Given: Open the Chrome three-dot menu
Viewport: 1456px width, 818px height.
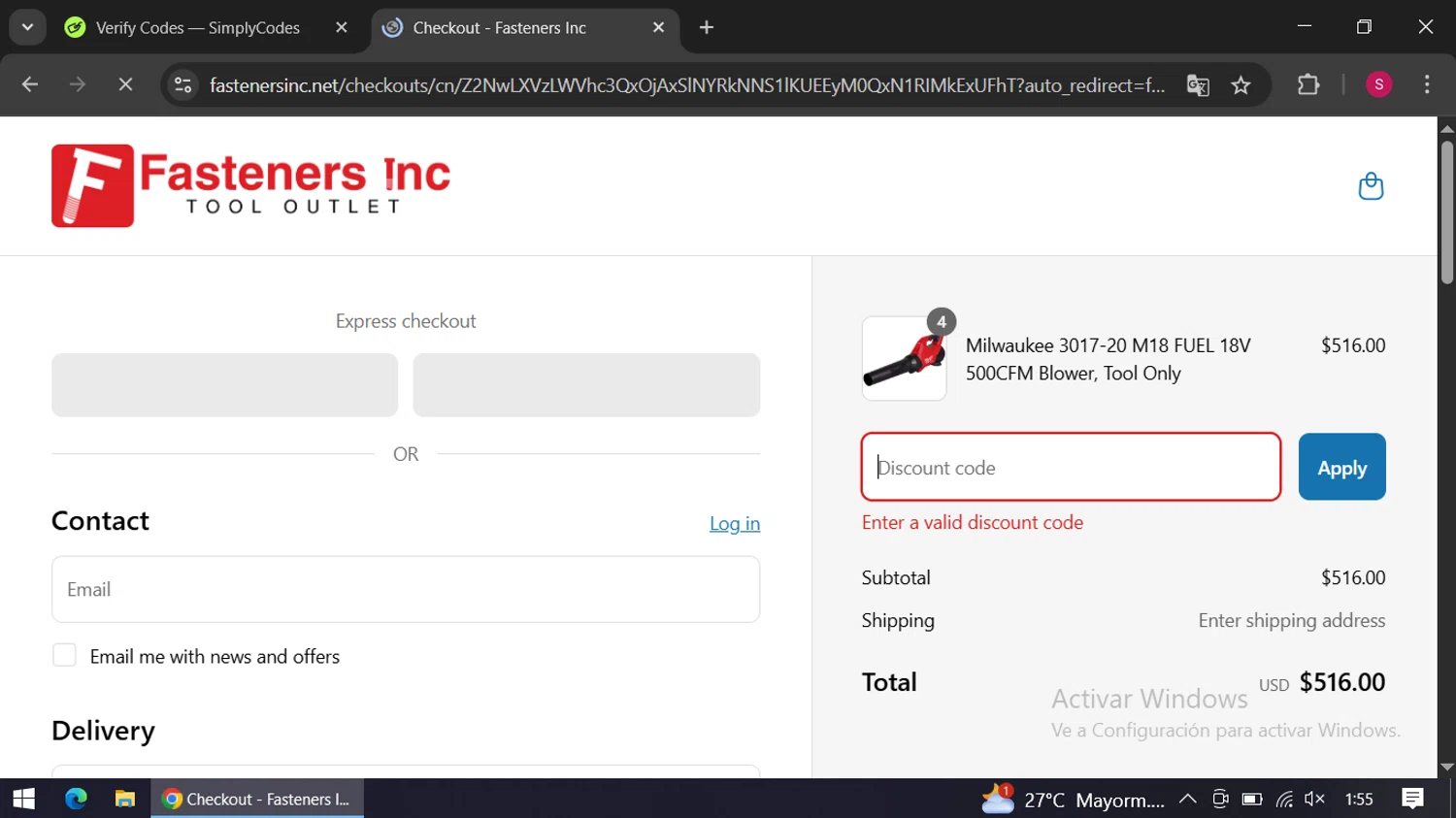Looking at the screenshot, I should (x=1427, y=85).
